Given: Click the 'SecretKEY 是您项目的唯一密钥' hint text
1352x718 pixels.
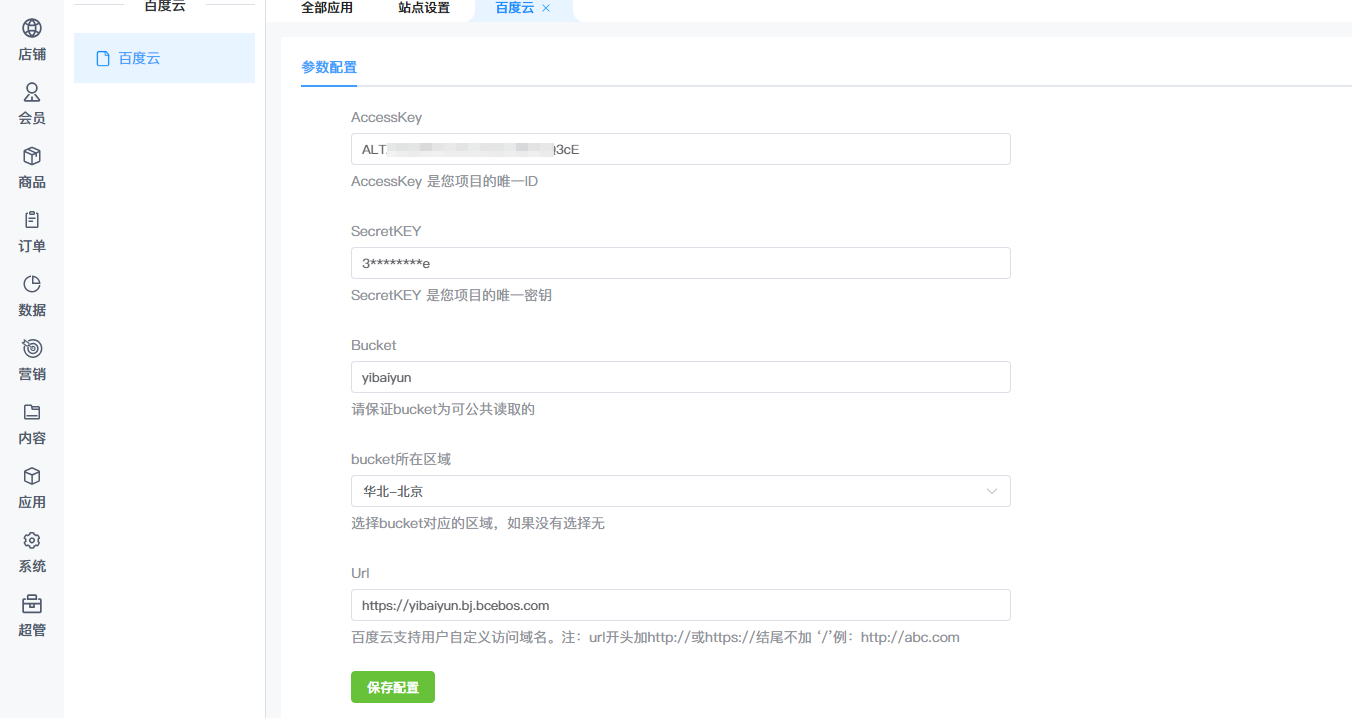Looking at the screenshot, I should pos(451,296).
